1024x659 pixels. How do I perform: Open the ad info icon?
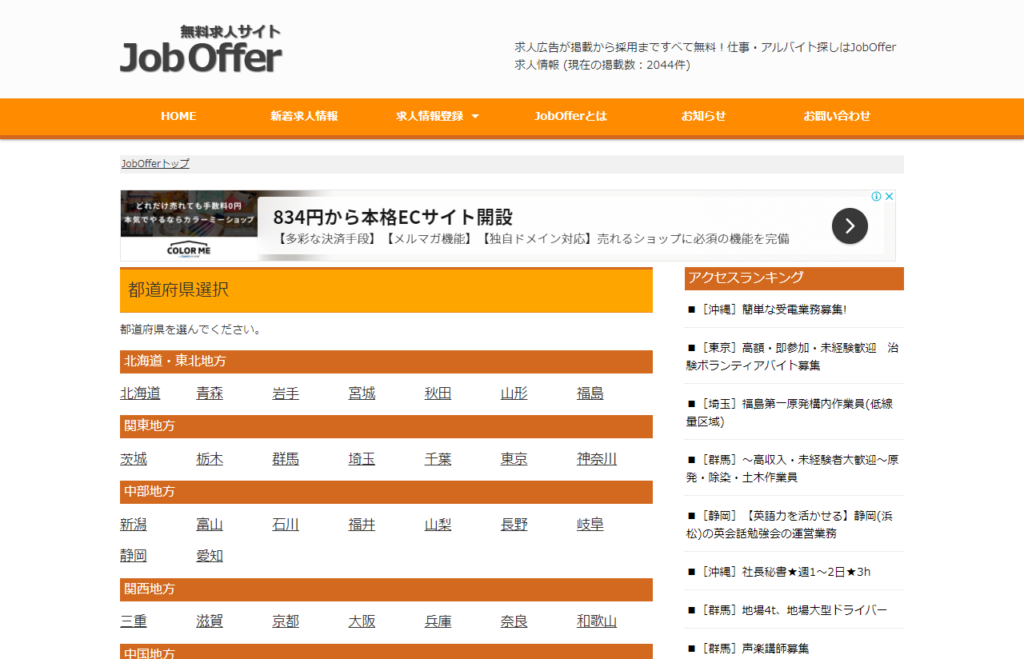point(876,197)
